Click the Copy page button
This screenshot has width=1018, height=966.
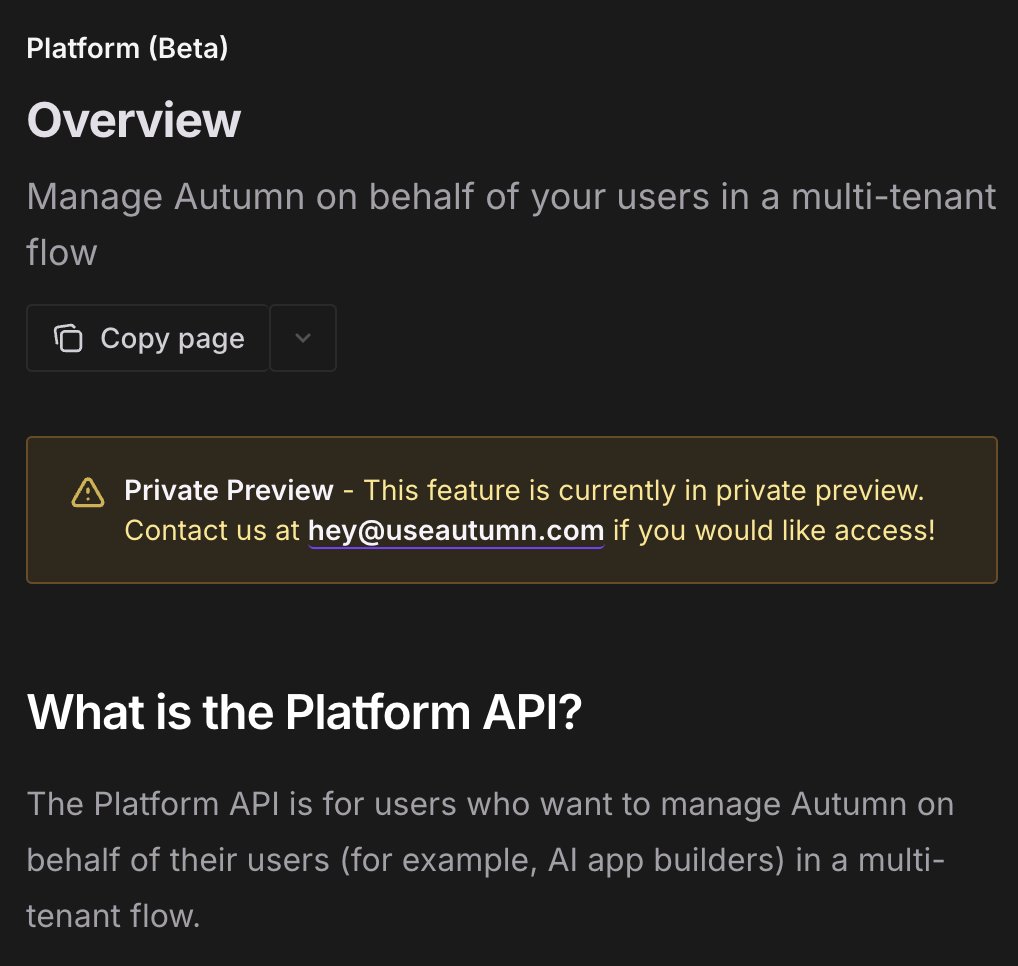pyautogui.click(x=147, y=338)
